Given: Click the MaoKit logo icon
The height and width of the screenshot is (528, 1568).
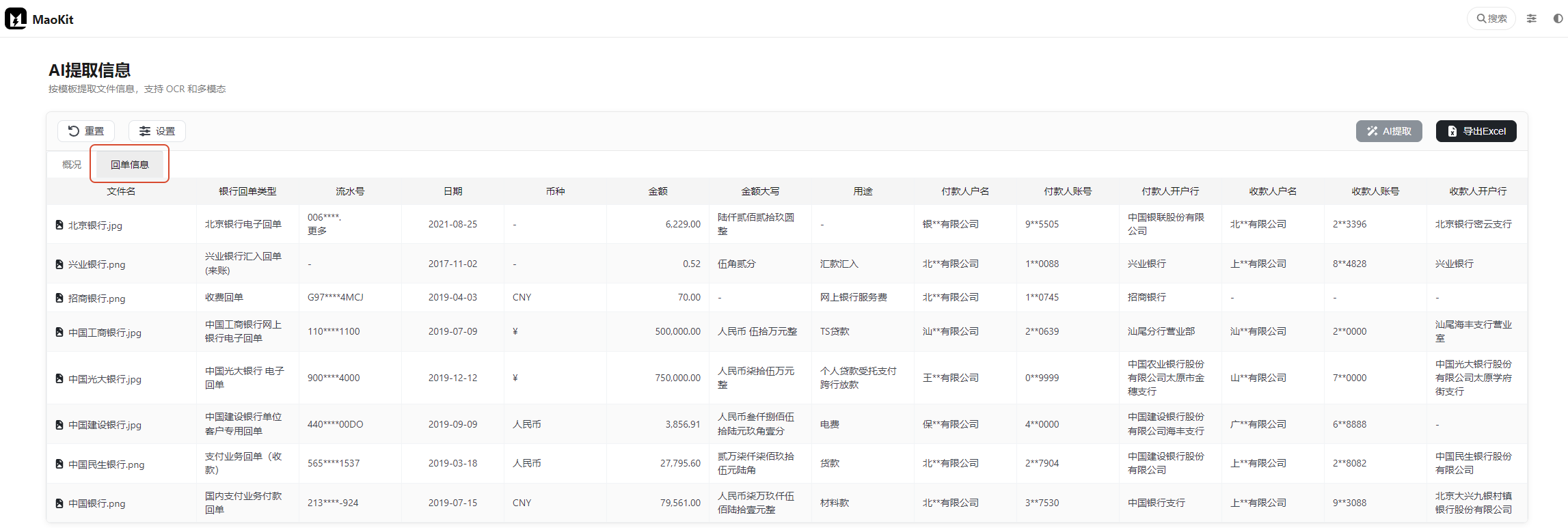Looking at the screenshot, I should pos(16,18).
